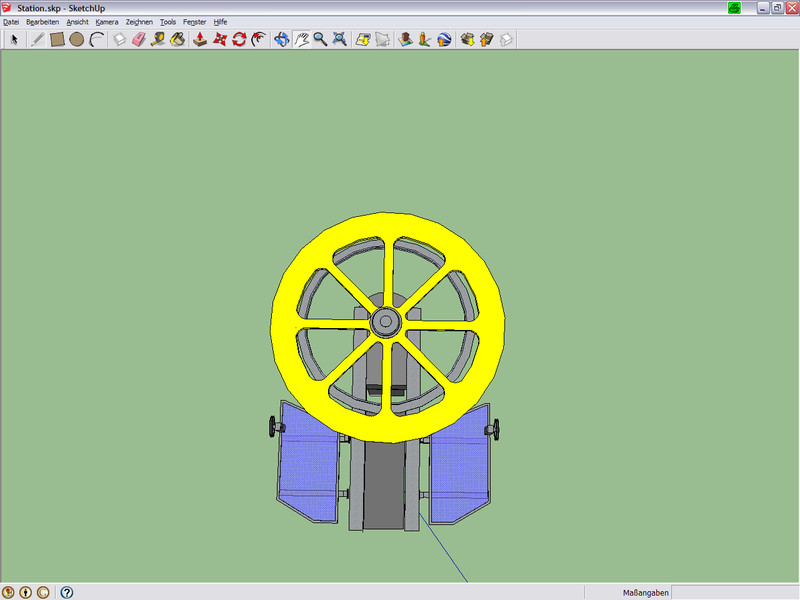Click the orange figure toolbar icon
Screen dimensions: 800x600
coord(424,39)
